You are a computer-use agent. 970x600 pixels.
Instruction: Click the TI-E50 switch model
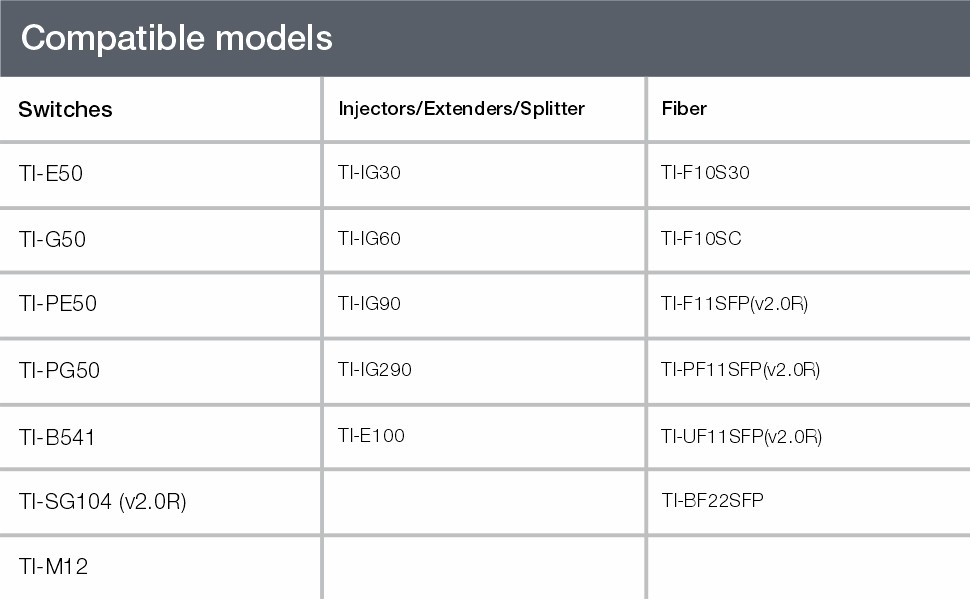click(50, 173)
